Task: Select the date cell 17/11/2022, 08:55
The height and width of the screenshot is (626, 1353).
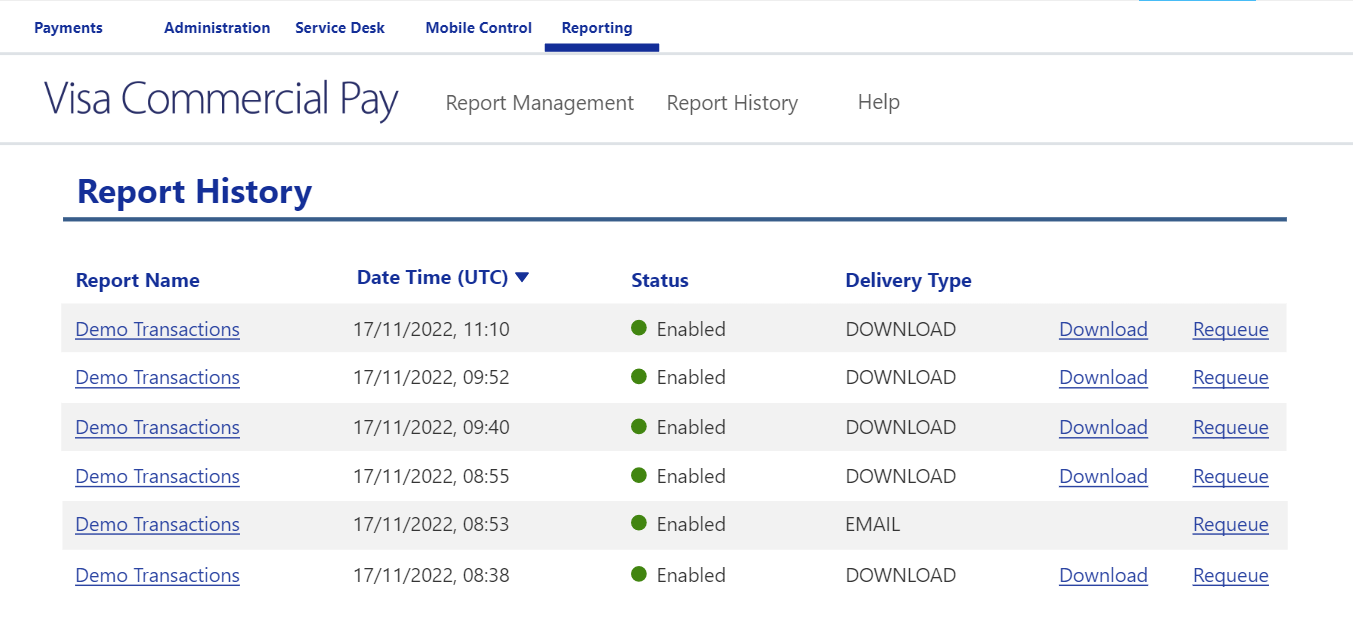Action: (431, 476)
